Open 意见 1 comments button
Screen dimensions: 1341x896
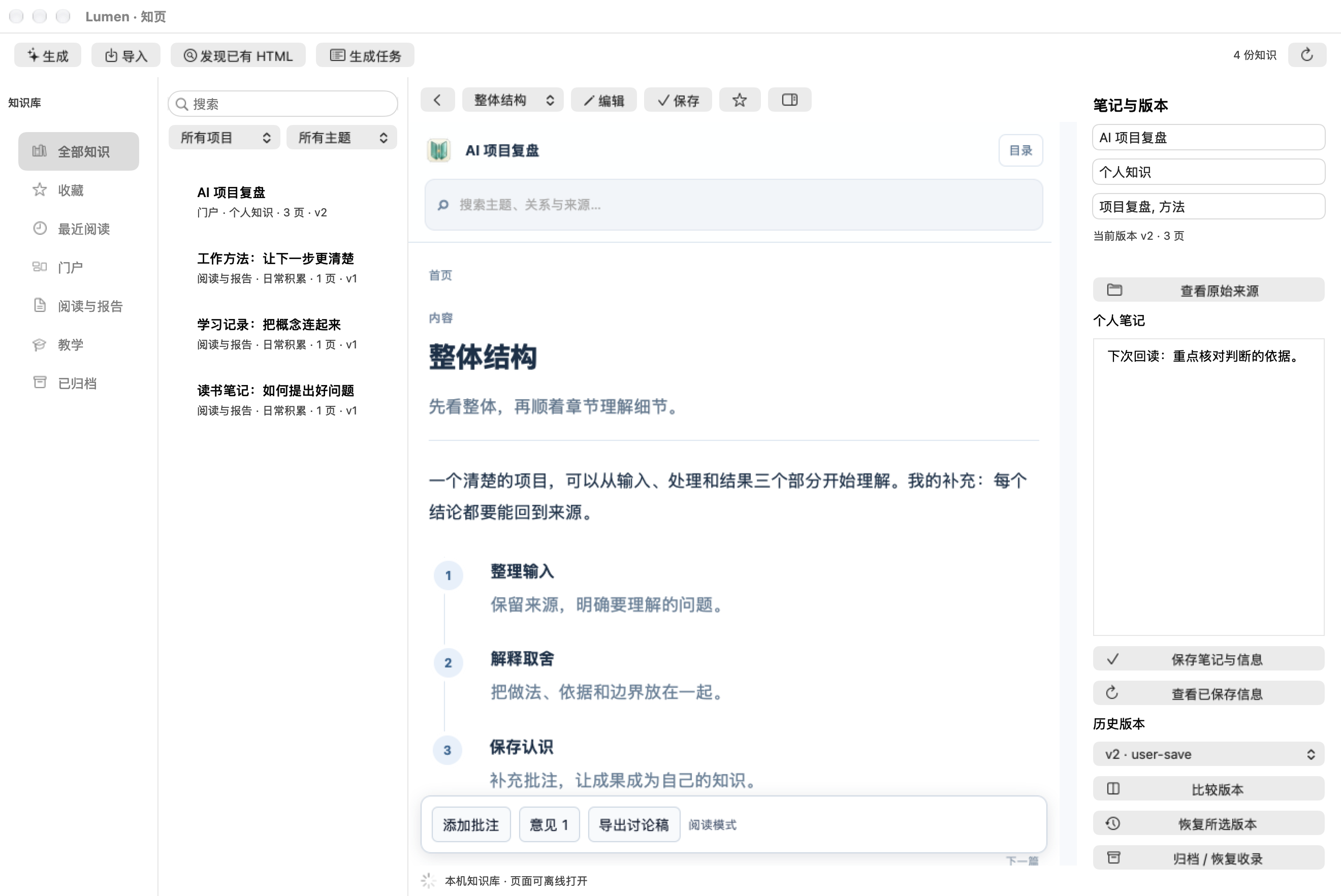549,824
